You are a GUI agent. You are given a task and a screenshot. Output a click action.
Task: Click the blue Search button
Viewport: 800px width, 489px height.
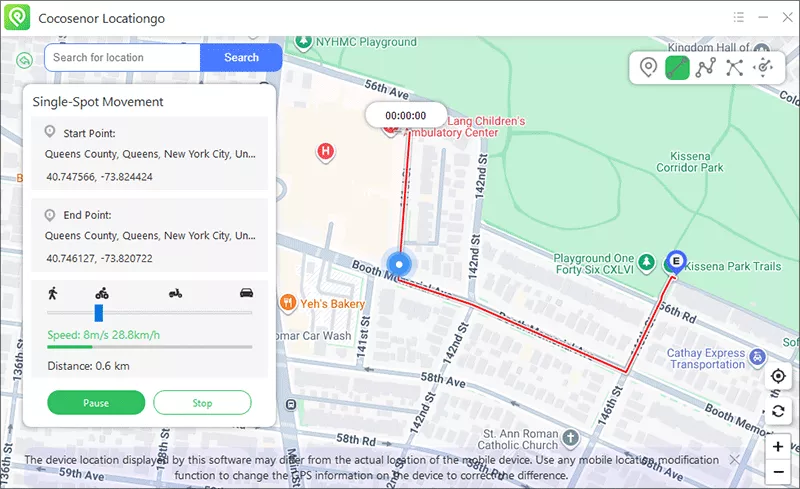tap(241, 58)
